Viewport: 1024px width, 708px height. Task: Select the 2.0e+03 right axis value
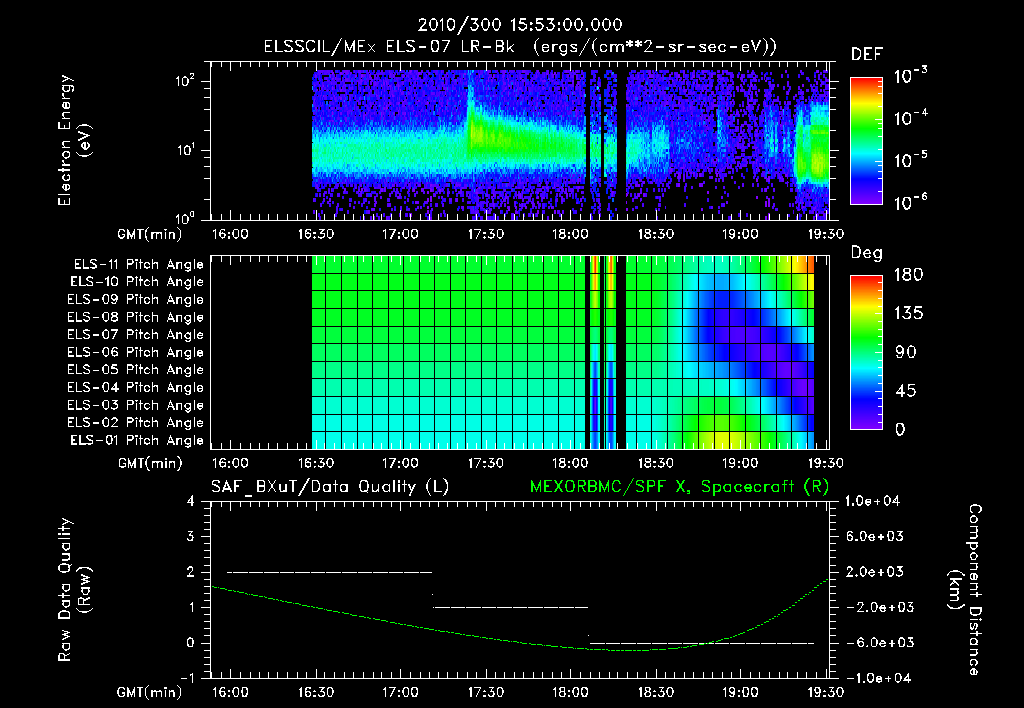point(875,572)
